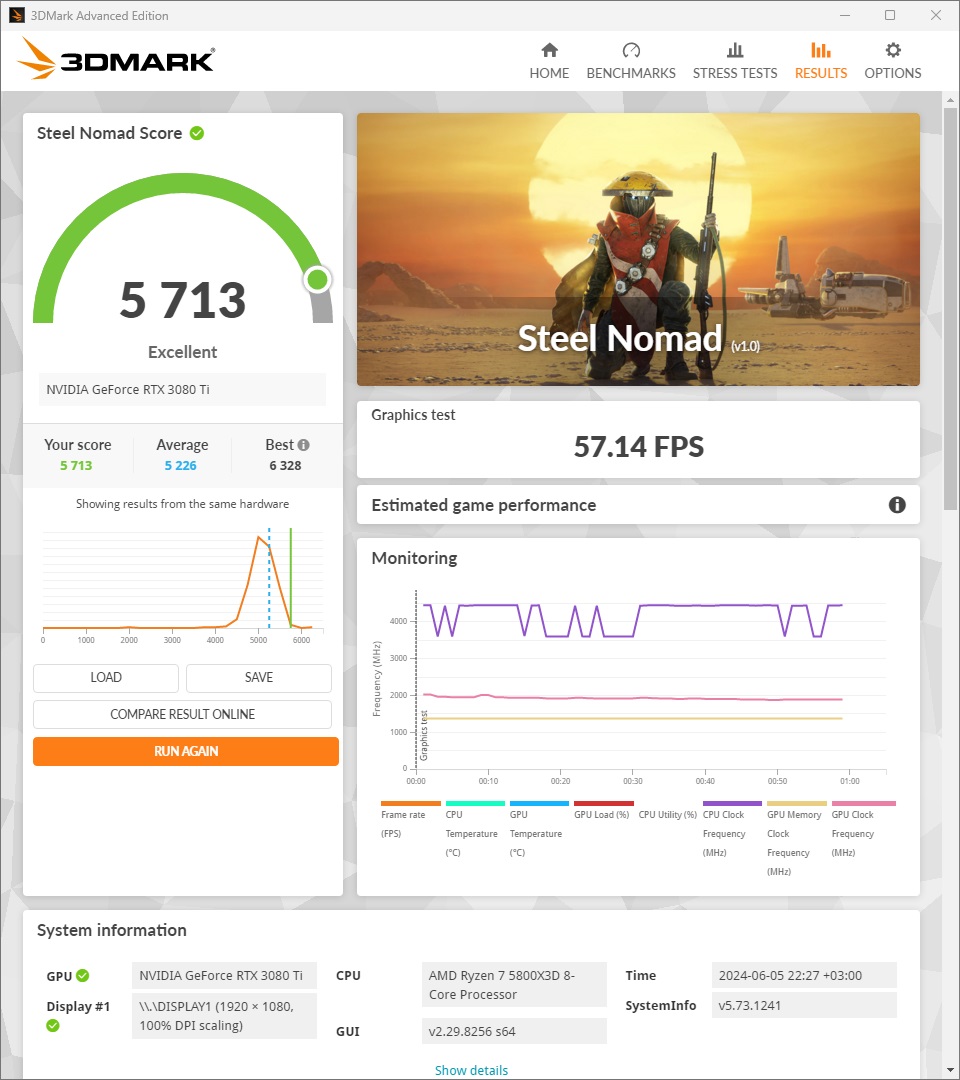Viewport: 960px width, 1080px height.
Task: Click the NVIDIA GeForce RTX 3080 Ti field under score
Action: coord(182,389)
